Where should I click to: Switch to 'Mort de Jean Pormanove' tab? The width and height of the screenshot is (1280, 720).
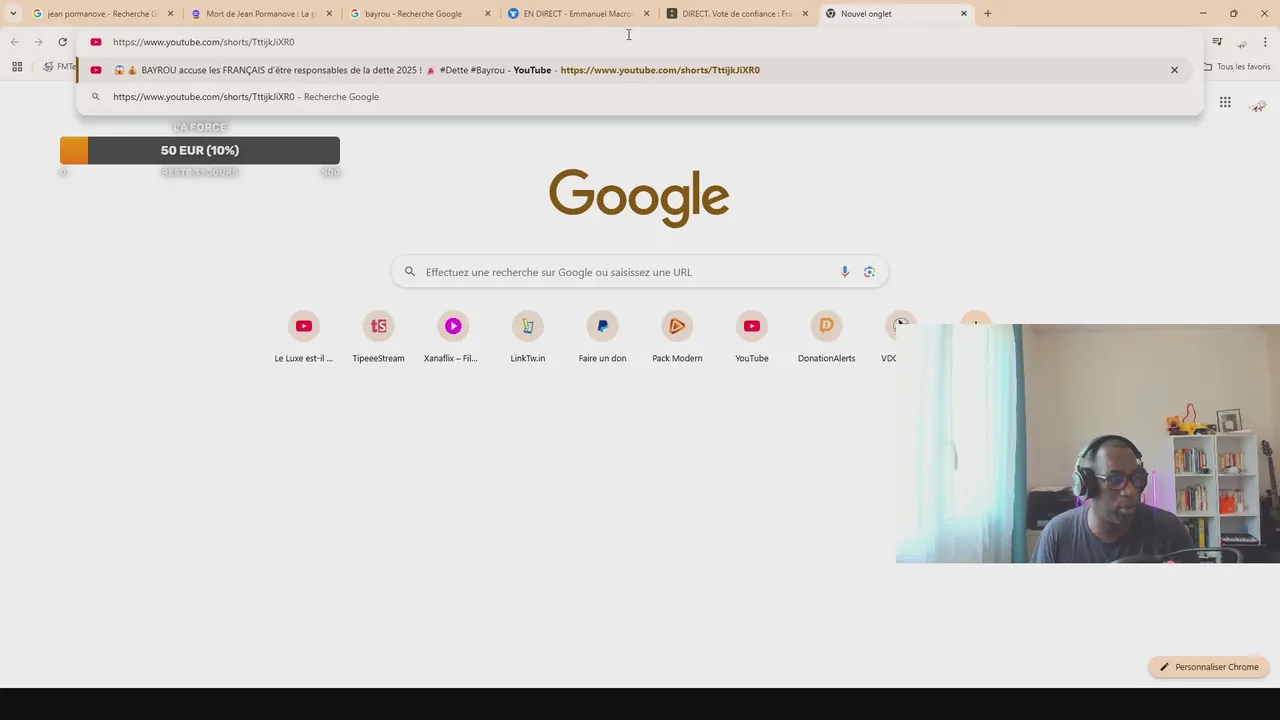coord(262,14)
